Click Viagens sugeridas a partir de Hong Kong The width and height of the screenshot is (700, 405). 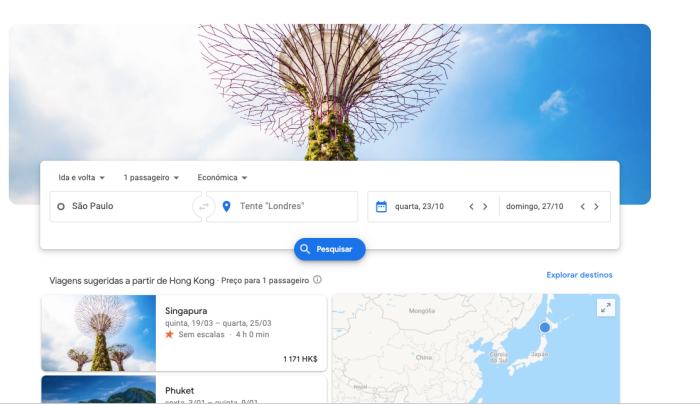(132, 281)
